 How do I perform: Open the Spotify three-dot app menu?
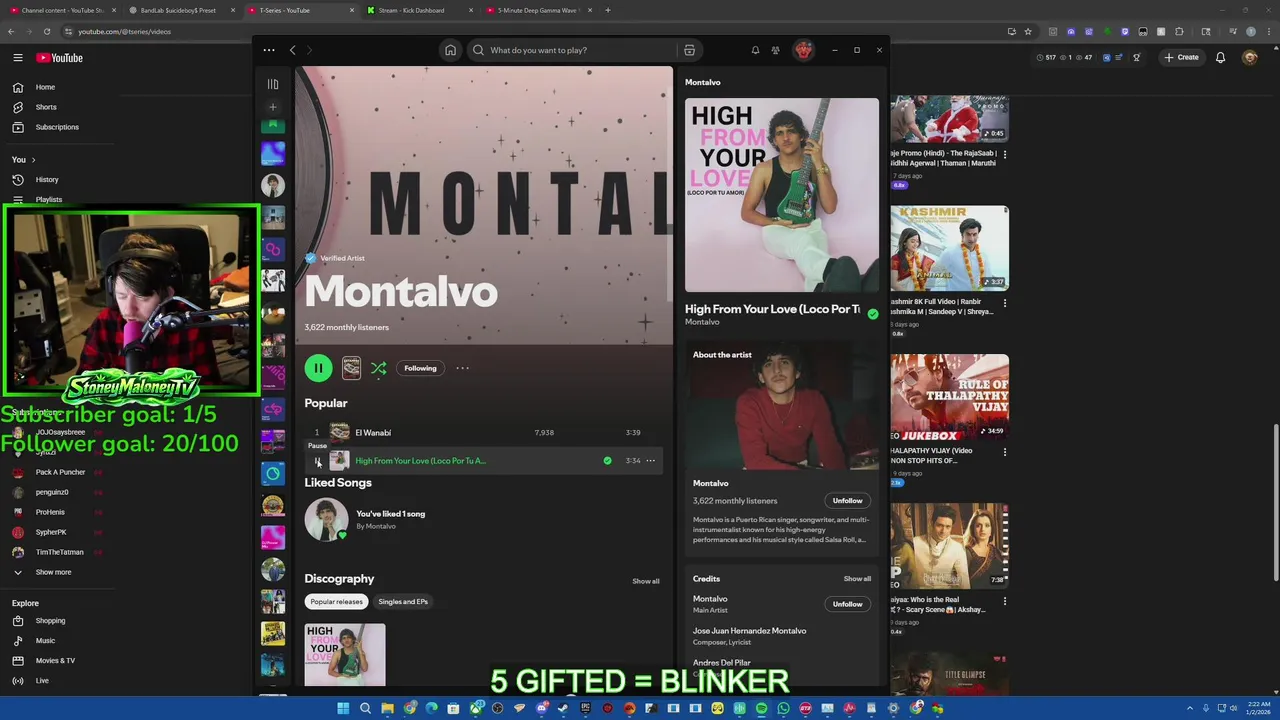(x=269, y=50)
